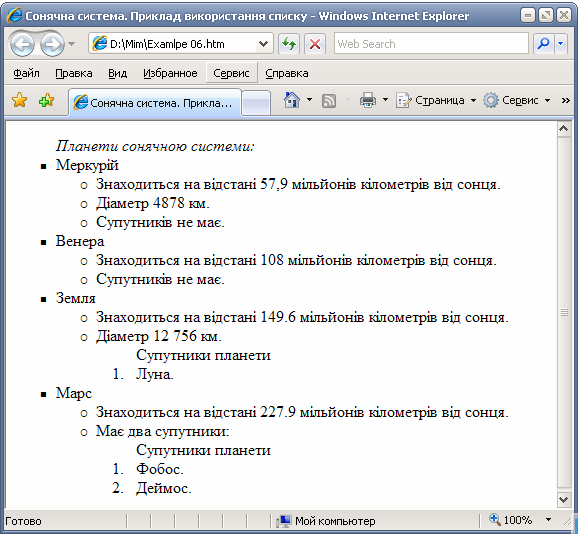Image resolution: width=578 pixels, height=534 pixels.
Task: Refresh the page with the green arrows icon
Action: pyautogui.click(x=289, y=44)
